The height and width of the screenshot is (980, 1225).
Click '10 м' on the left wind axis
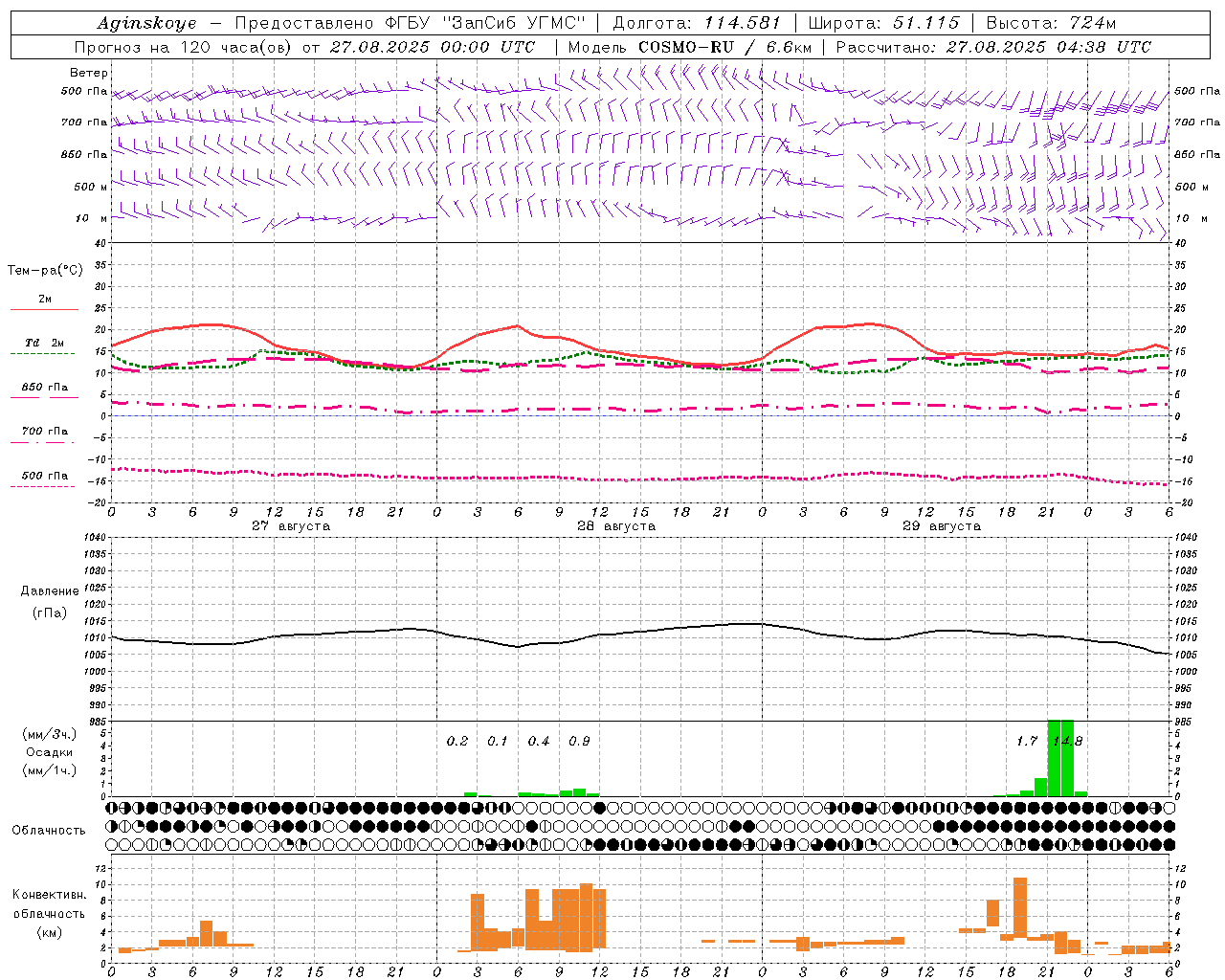pyautogui.click(x=91, y=219)
